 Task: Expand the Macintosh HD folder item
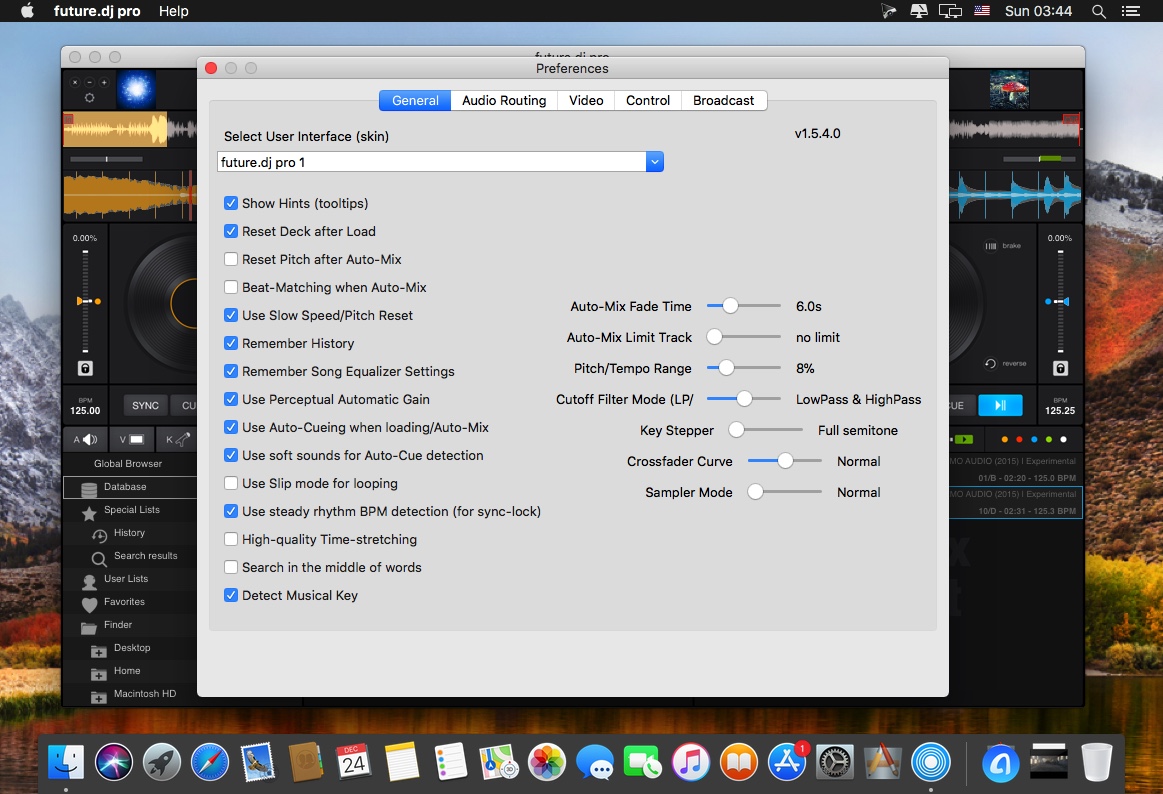[x=98, y=696]
